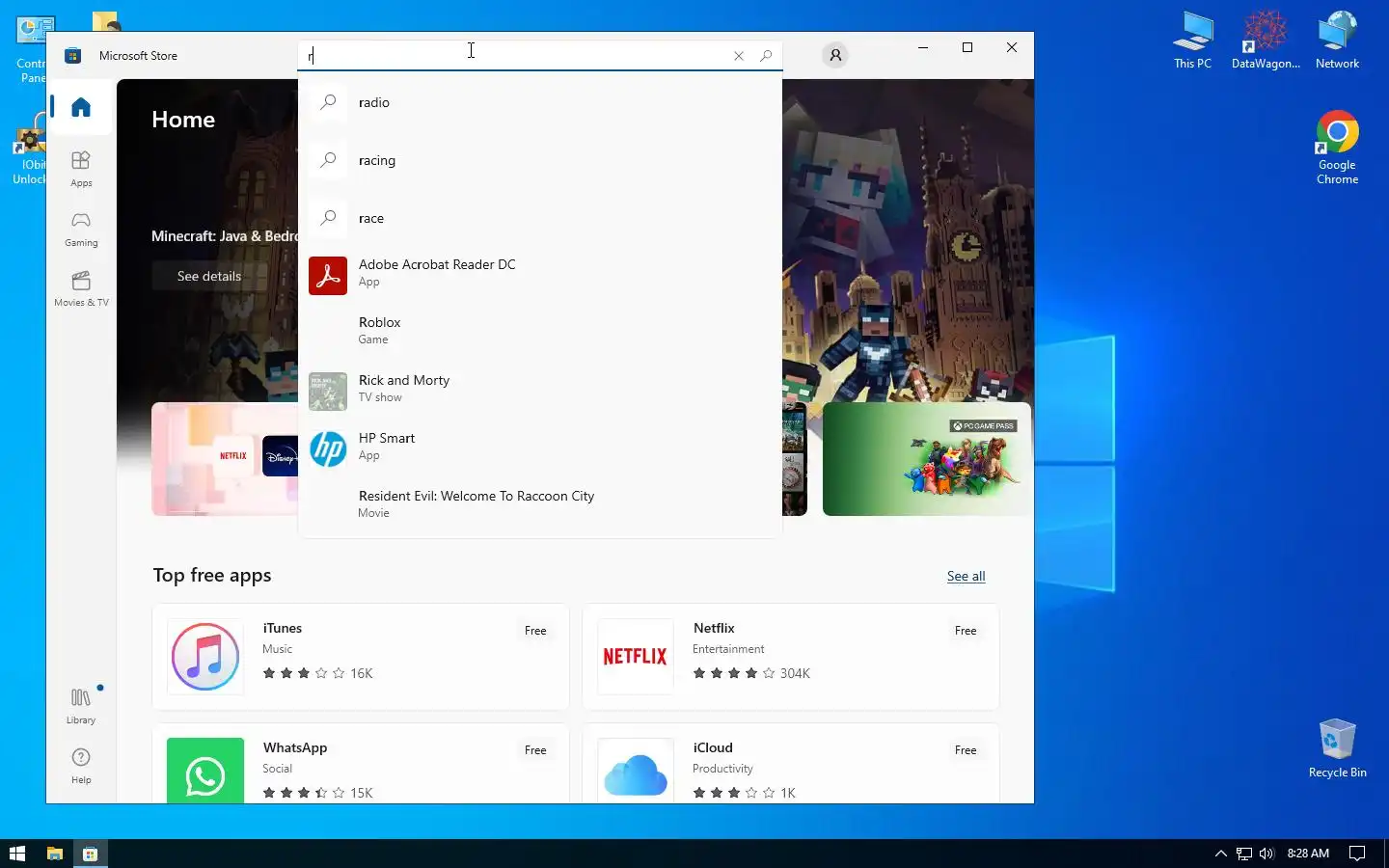Click the Rick and Morty thumbnail
The width and height of the screenshot is (1389, 868).
click(328, 392)
